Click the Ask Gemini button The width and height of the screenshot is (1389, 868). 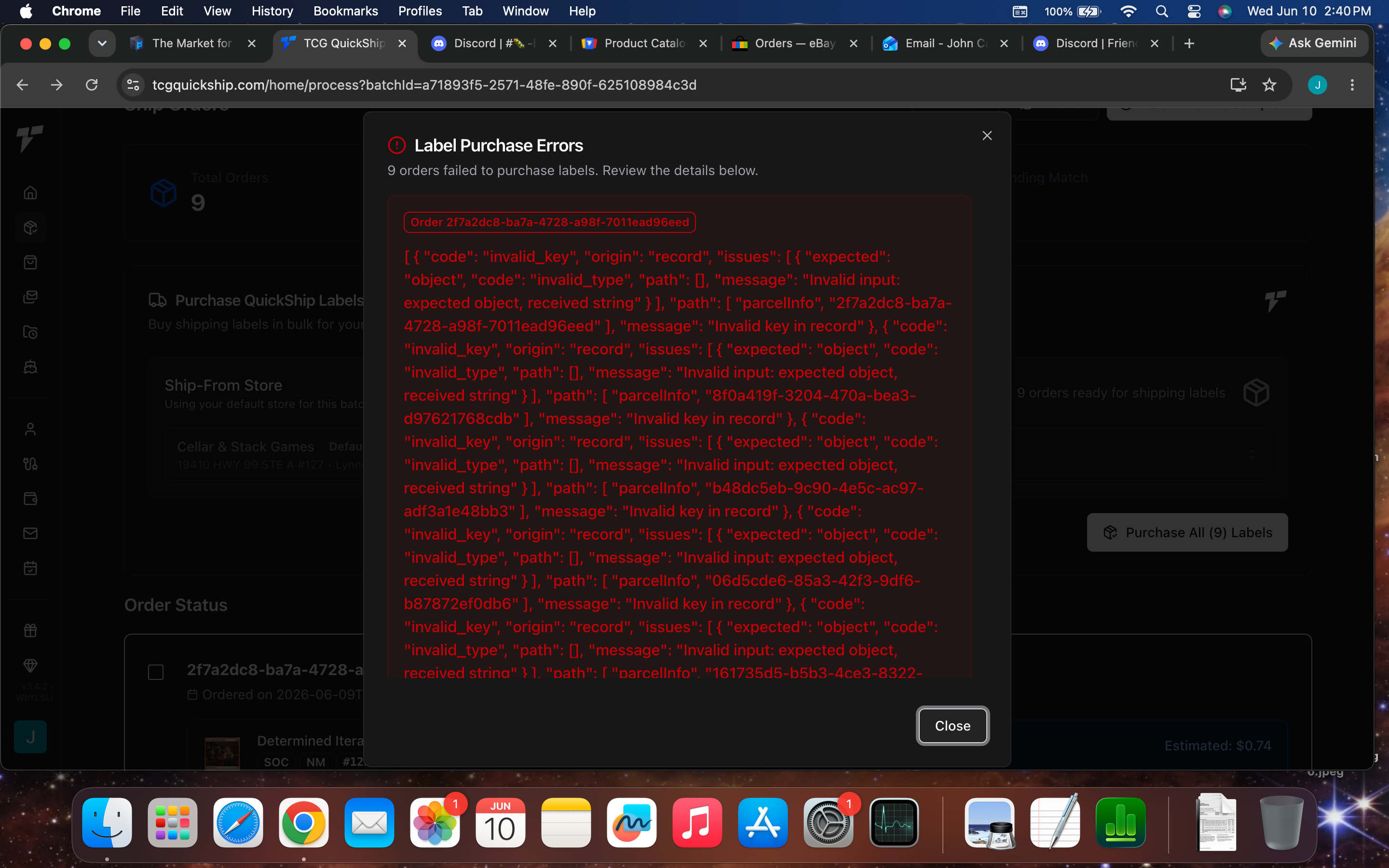tap(1313, 43)
